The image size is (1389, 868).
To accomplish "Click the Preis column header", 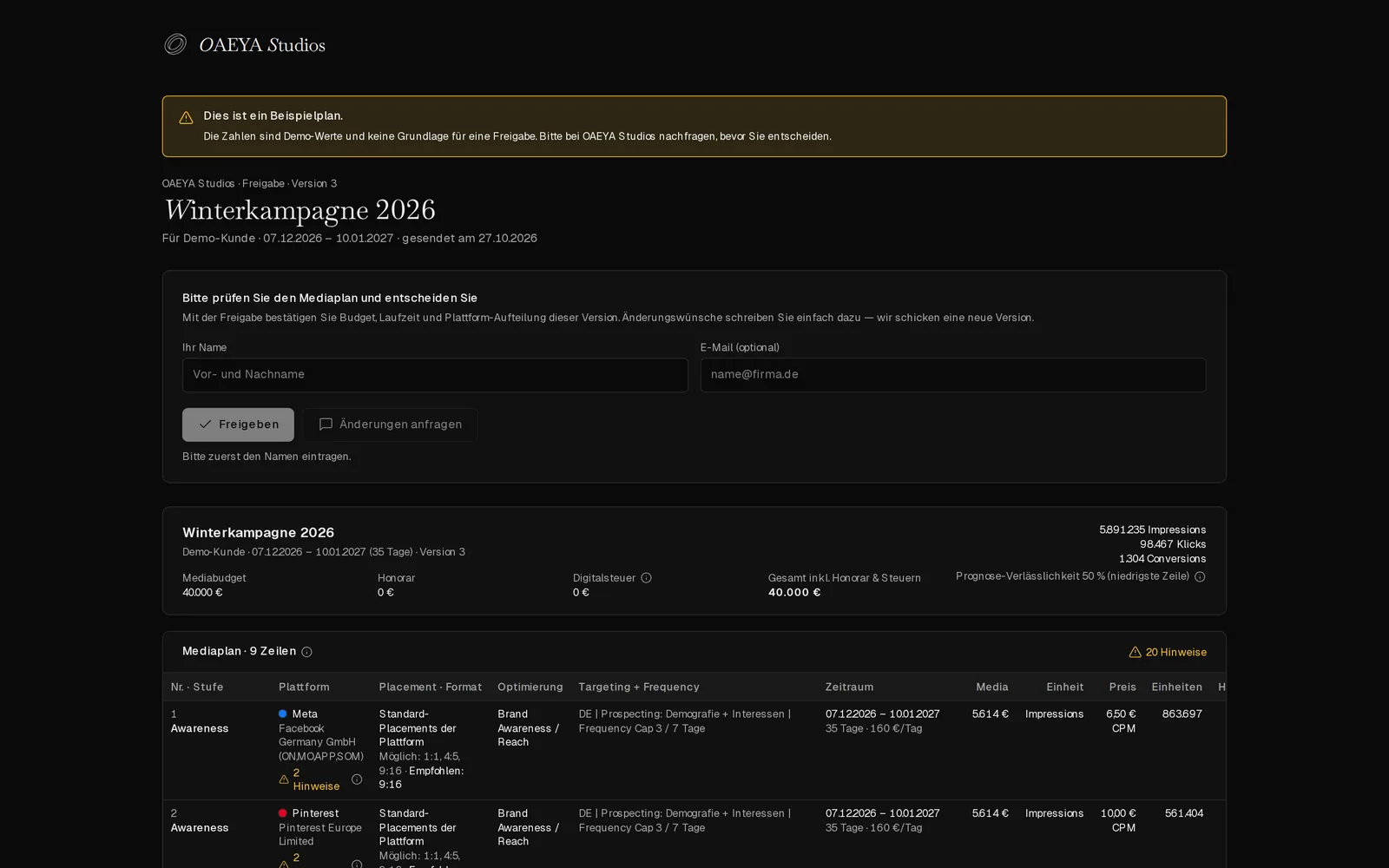I will pos(1122,687).
